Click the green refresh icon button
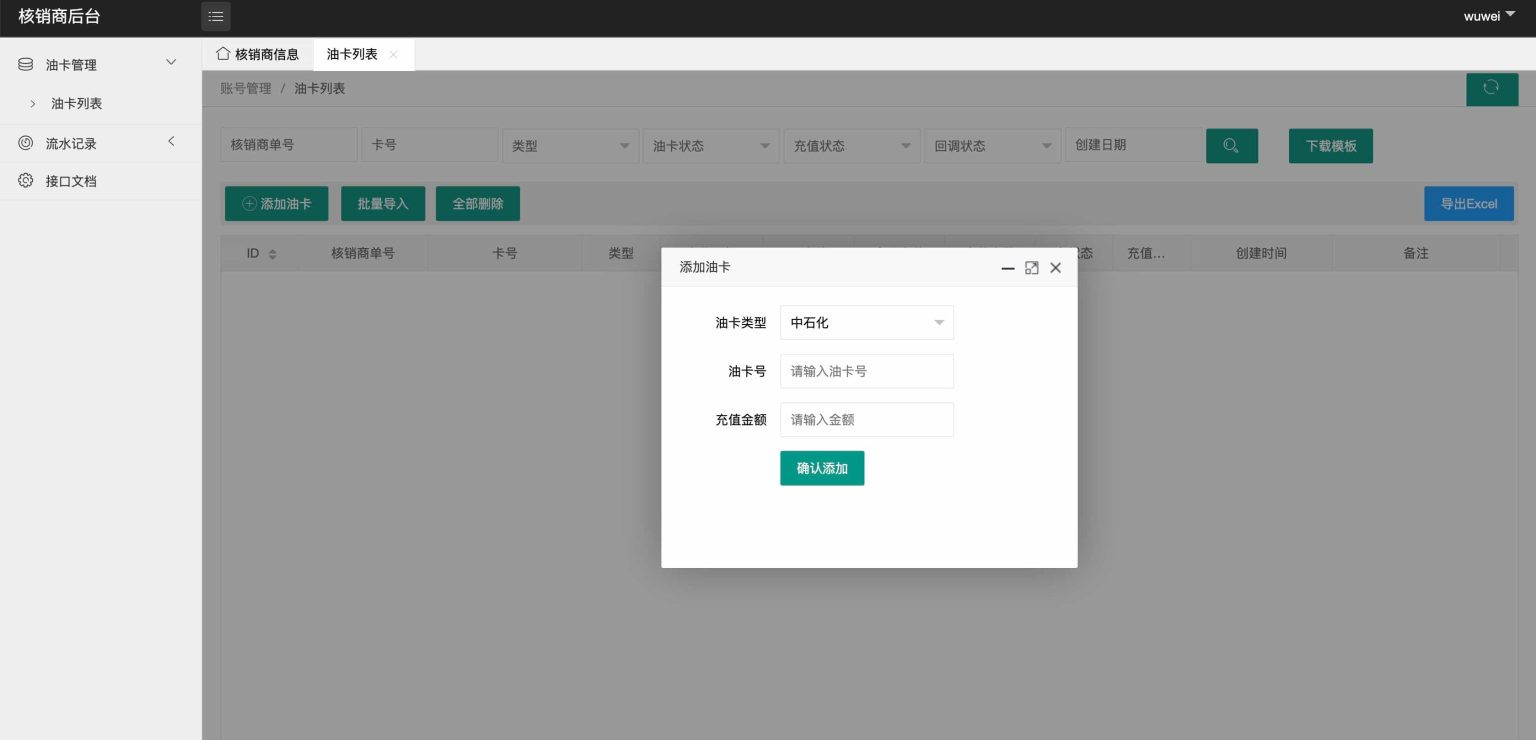This screenshot has width=1536, height=740. pos(1492,89)
